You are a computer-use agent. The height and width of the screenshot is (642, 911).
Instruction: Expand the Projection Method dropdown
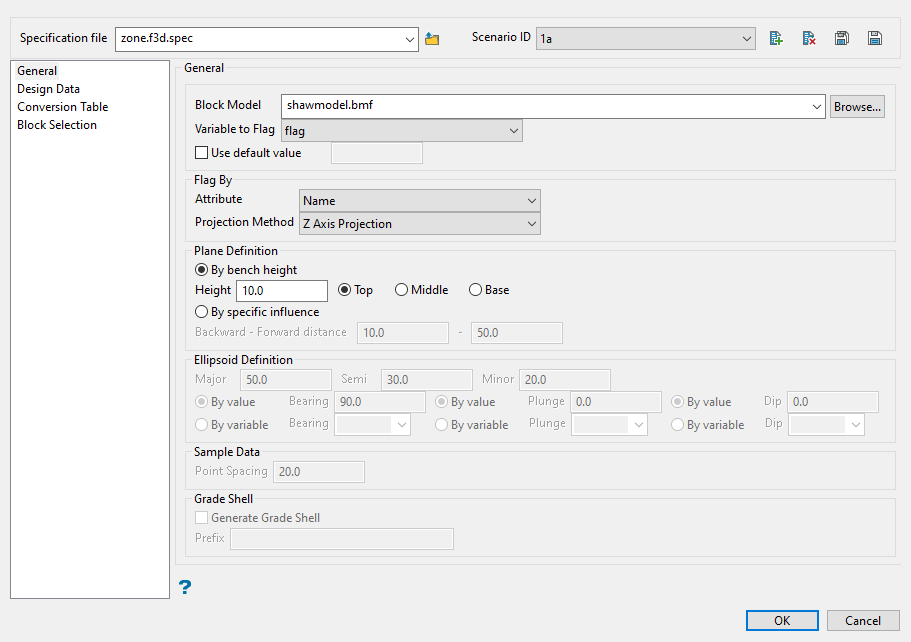point(420,224)
